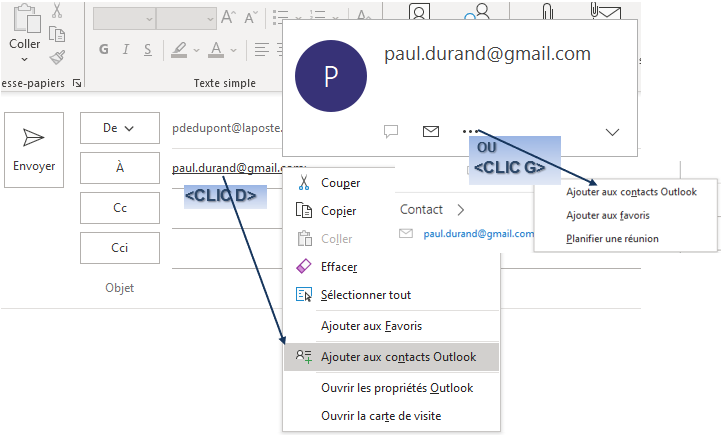
Task: Click envelope icon beside contact email link
Action: tap(406, 234)
